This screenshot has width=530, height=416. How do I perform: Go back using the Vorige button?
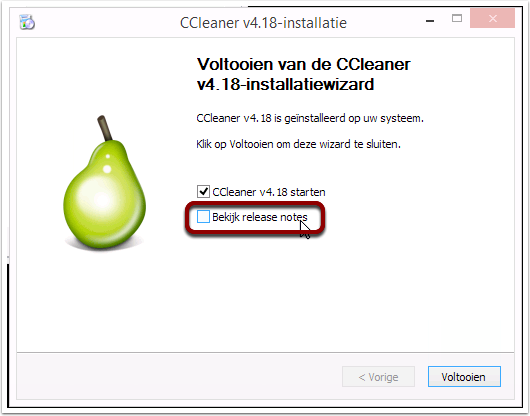(378, 376)
